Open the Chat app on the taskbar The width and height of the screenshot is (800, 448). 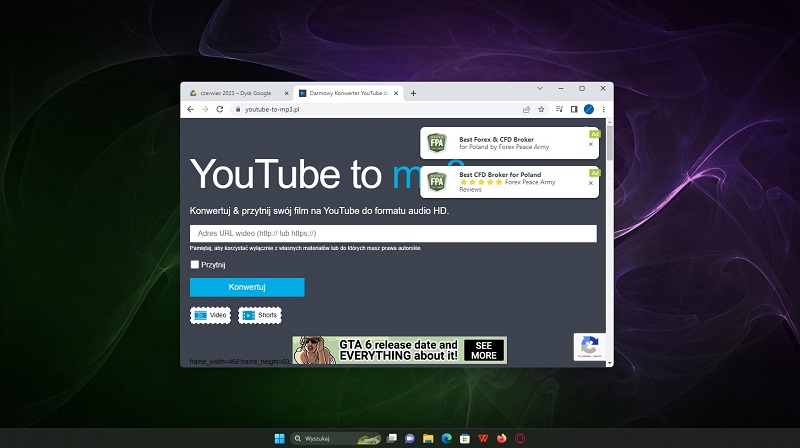(410, 438)
